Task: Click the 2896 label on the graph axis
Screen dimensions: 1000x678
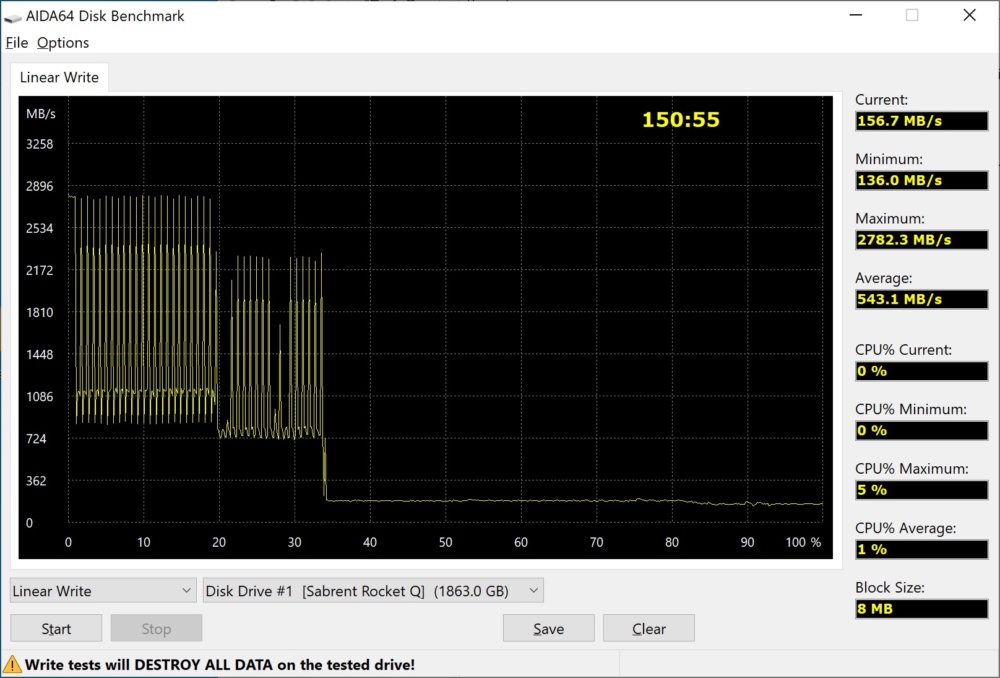Action: [x=40, y=186]
